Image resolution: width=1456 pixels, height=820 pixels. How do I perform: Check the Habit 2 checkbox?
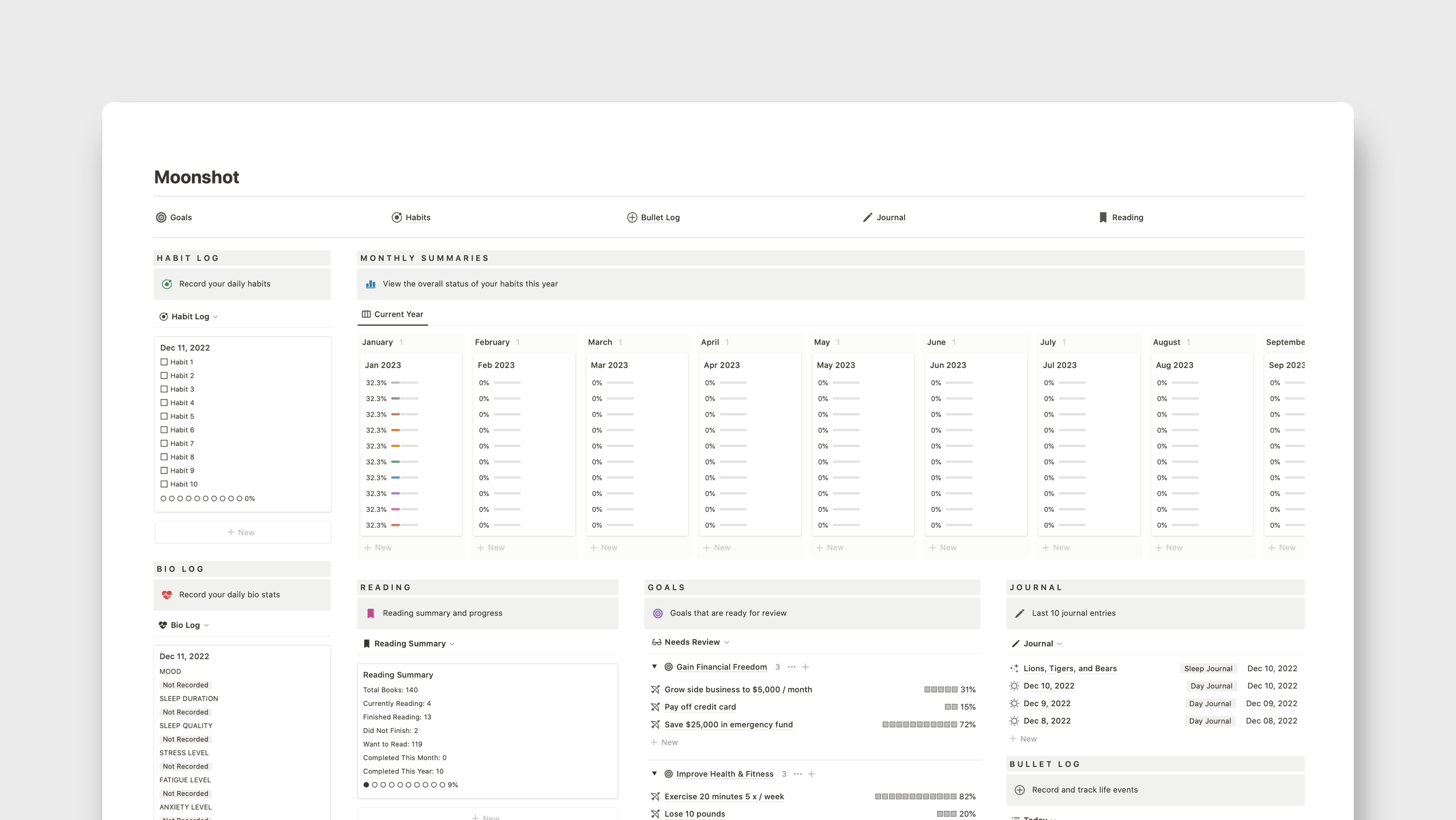[x=164, y=376]
